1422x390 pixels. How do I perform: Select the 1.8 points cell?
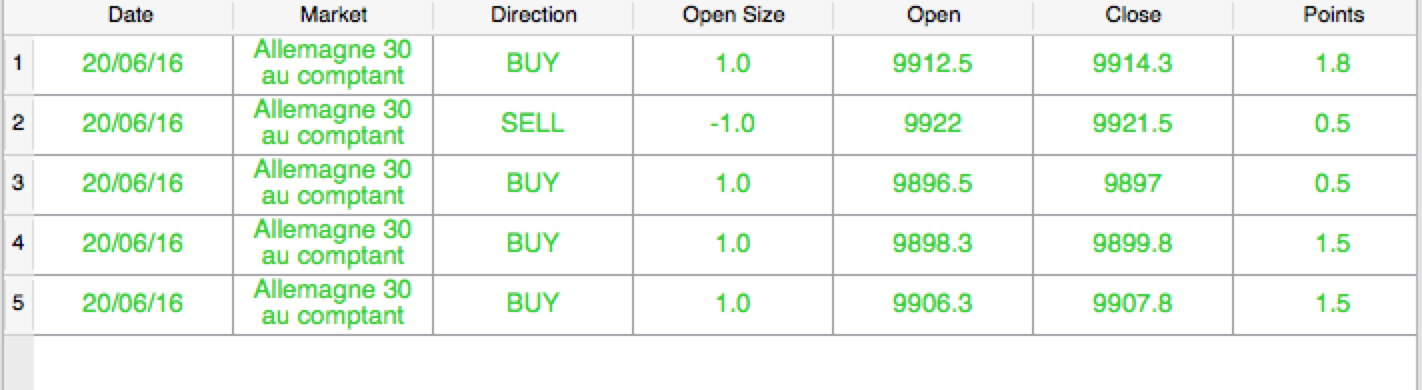(1333, 64)
